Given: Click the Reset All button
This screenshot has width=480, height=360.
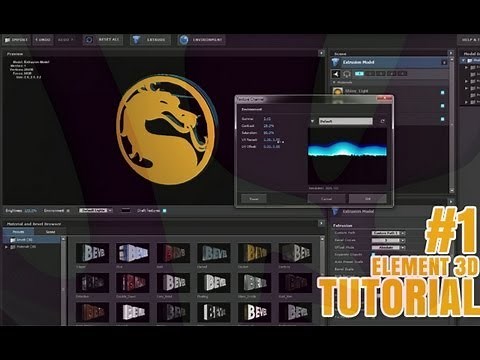Looking at the screenshot, I should (103, 40).
